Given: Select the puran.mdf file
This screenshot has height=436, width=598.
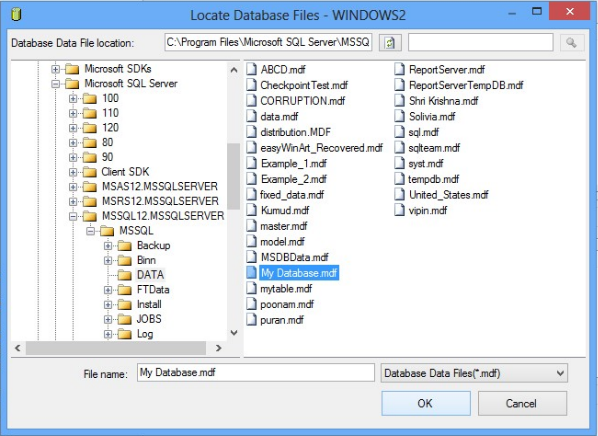Looking at the screenshot, I should click(282, 320).
